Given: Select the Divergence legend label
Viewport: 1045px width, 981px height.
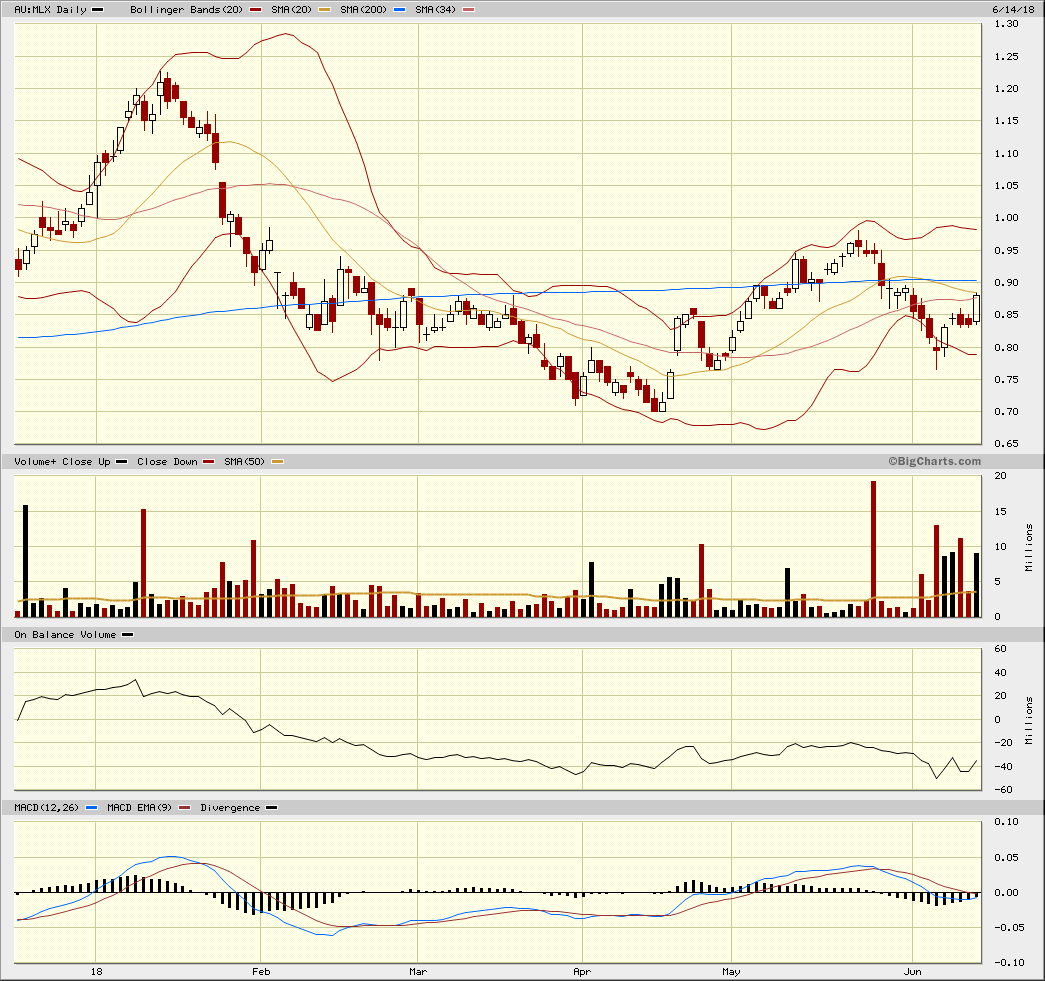Looking at the screenshot, I should (230, 808).
